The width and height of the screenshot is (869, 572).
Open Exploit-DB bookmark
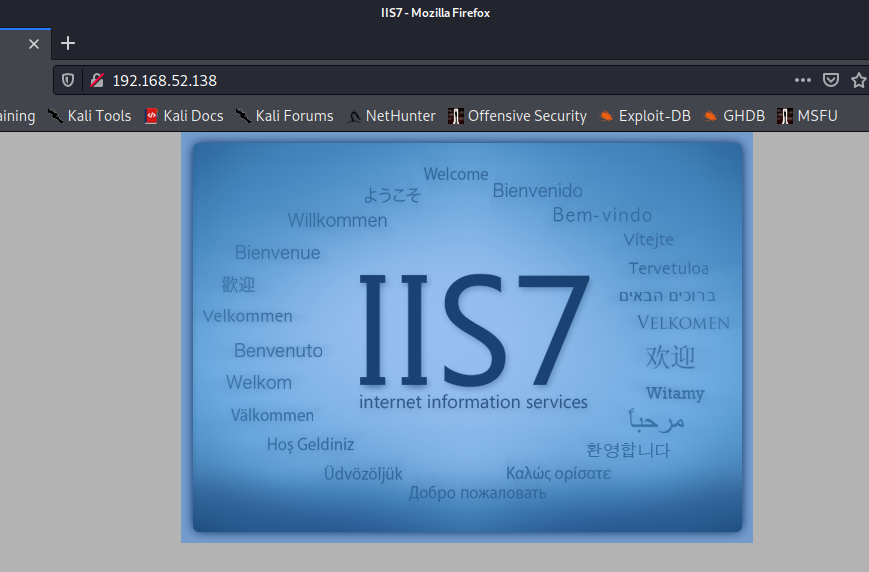tap(645, 116)
